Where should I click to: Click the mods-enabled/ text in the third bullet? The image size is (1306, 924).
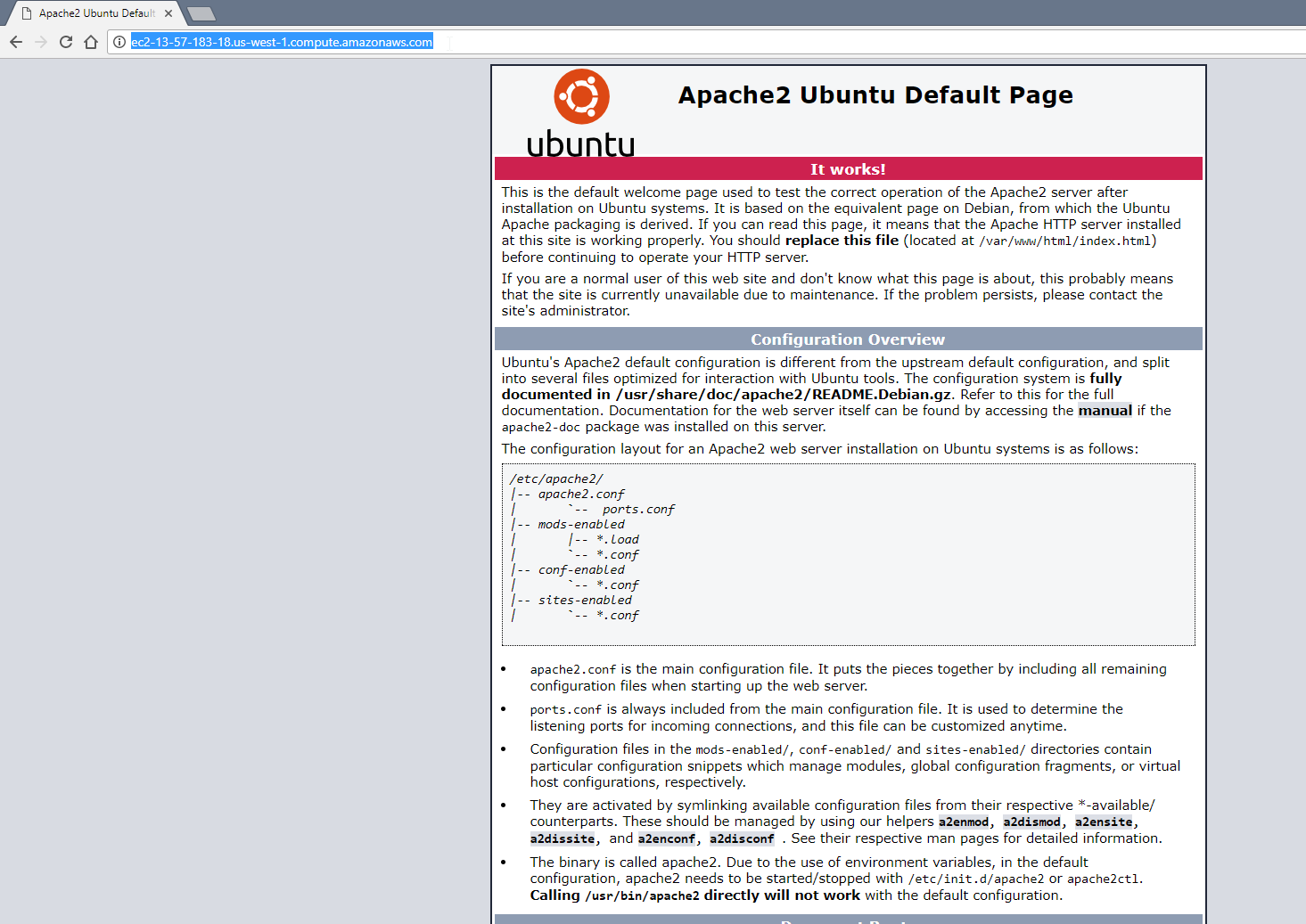(743, 750)
